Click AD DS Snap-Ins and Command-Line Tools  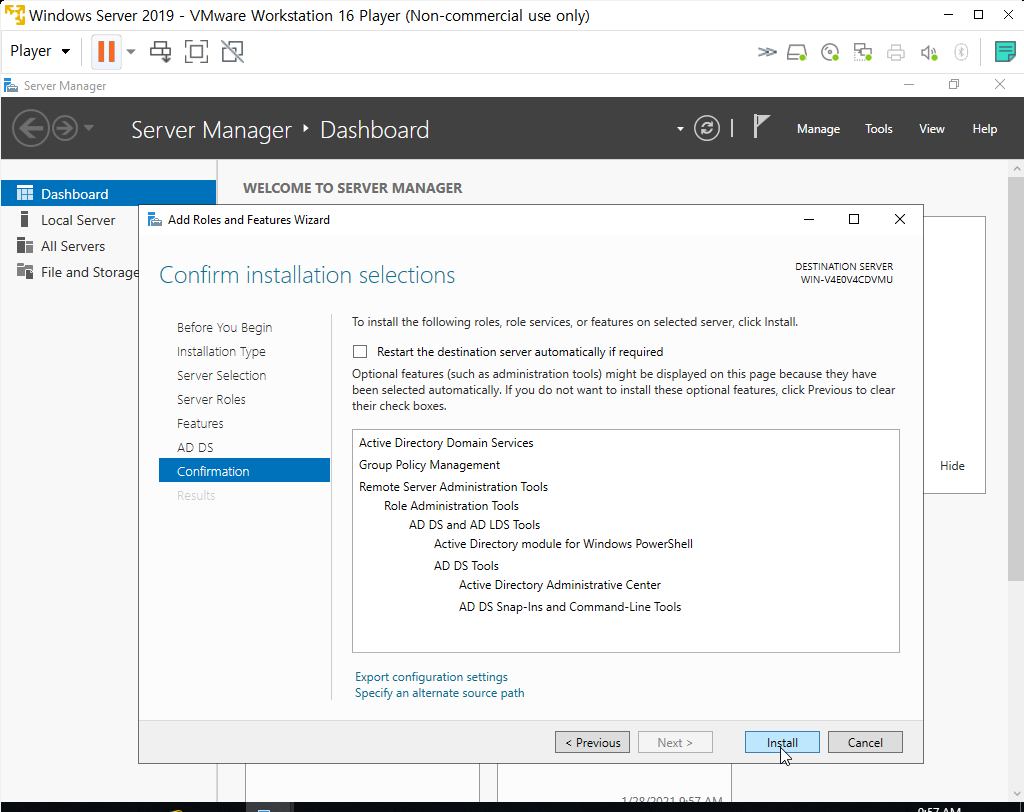(569, 607)
